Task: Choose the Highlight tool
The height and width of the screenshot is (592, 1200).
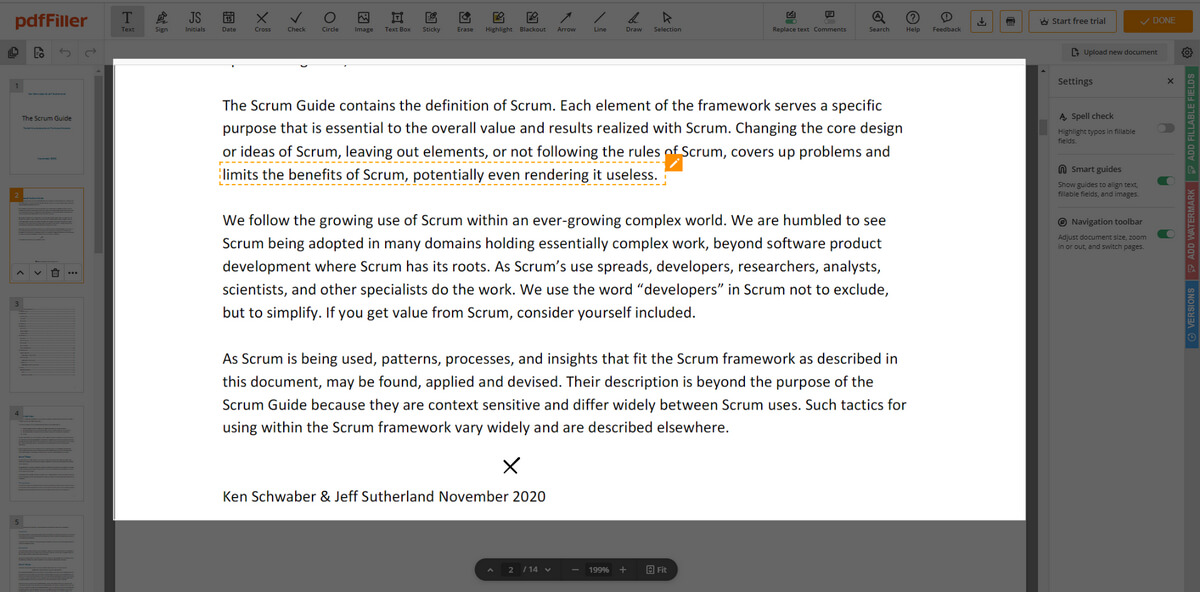Action: [498, 21]
